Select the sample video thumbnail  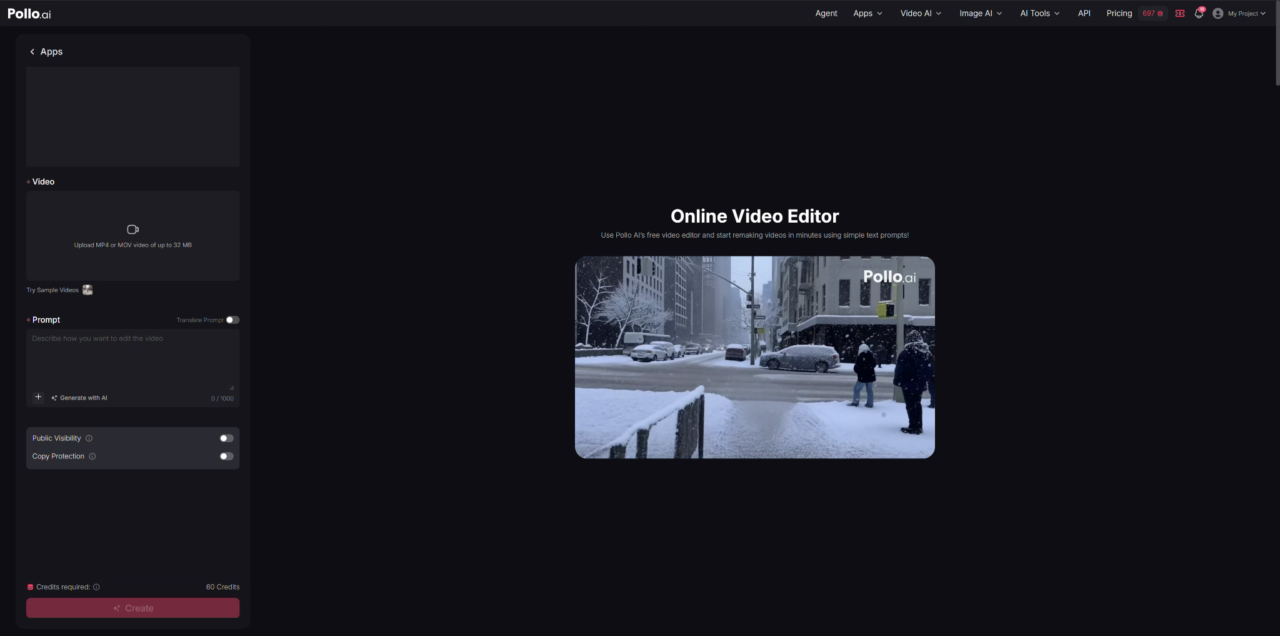tap(87, 290)
